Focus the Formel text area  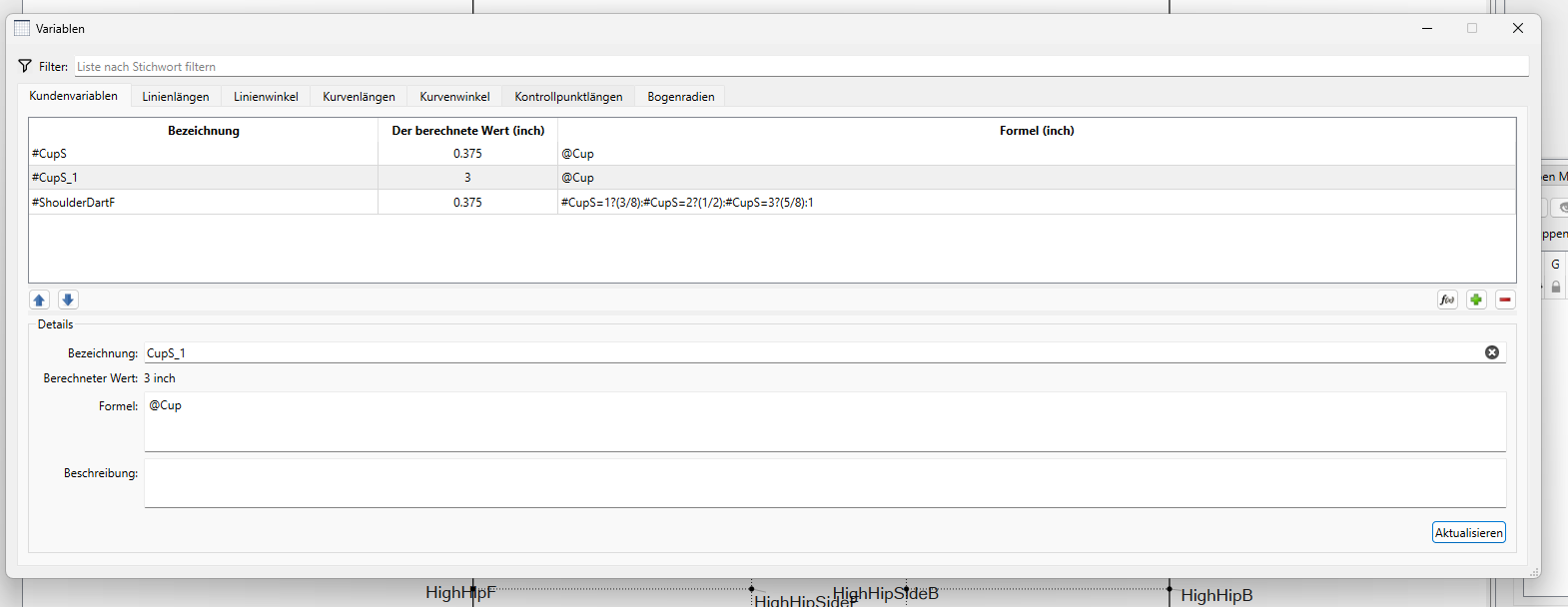[824, 421]
